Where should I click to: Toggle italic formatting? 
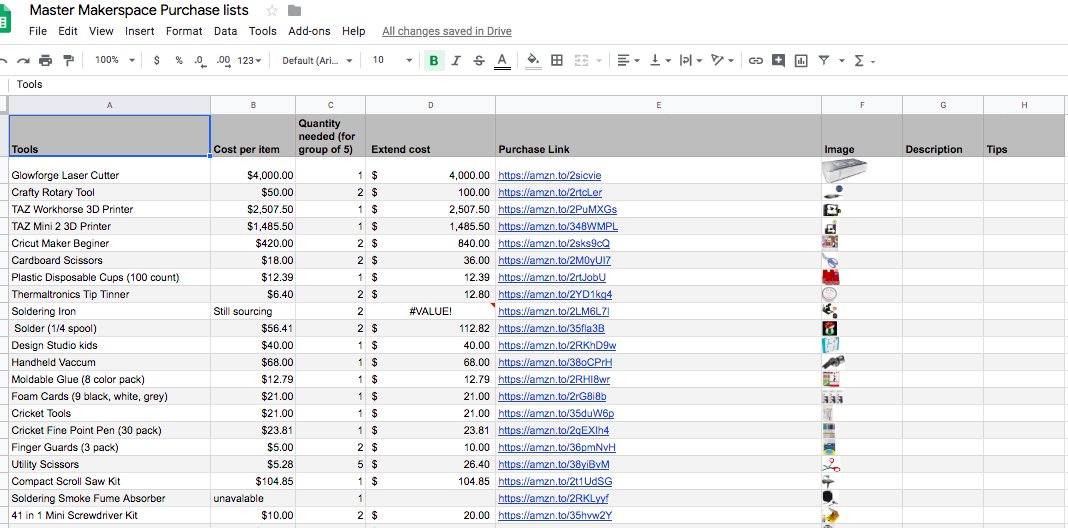[456, 61]
